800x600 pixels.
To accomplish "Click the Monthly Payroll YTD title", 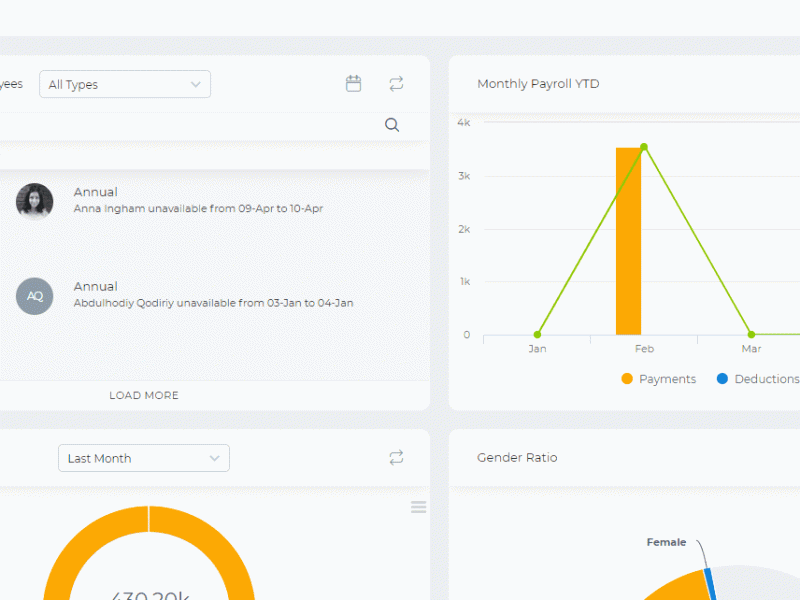I will (x=538, y=84).
